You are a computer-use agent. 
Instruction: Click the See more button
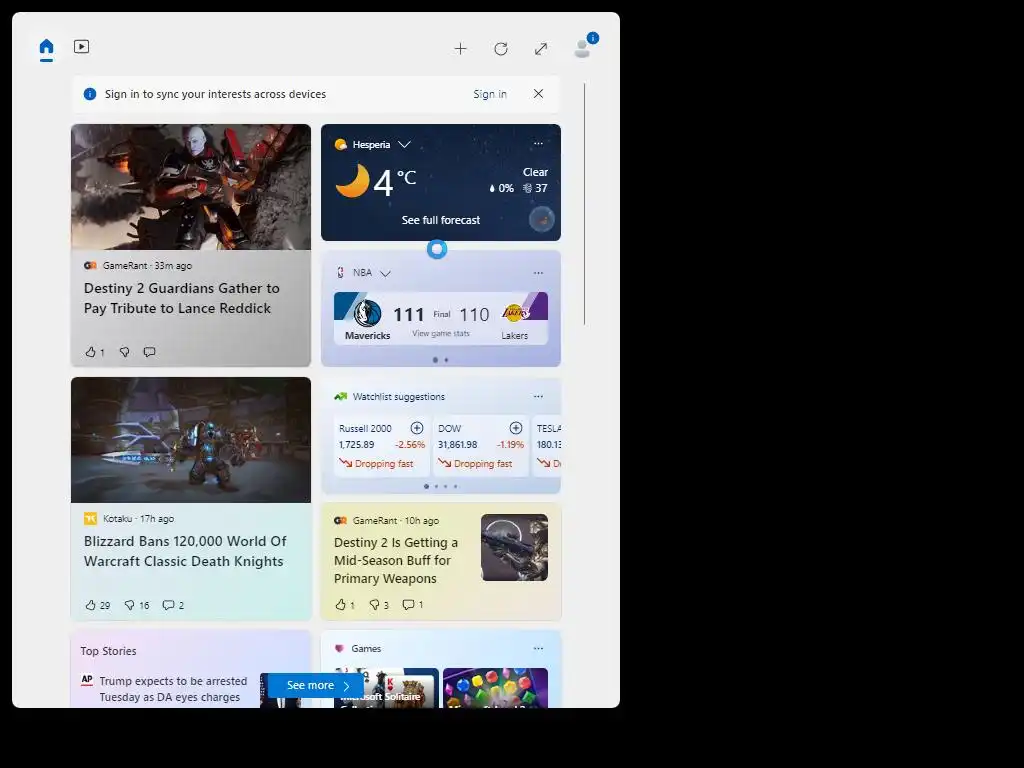pyautogui.click(x=316, y=686)
